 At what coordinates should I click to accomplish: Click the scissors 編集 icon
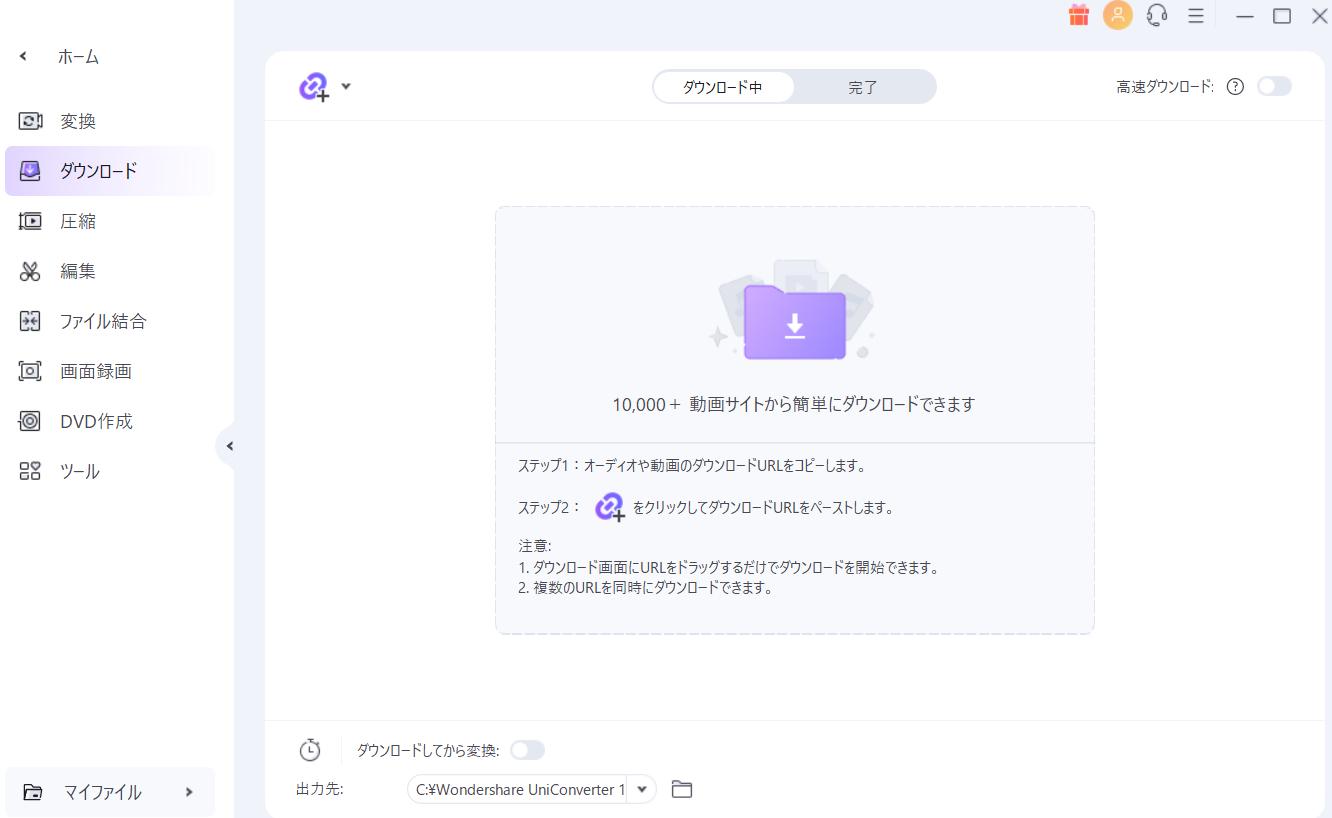pos(30,271)
